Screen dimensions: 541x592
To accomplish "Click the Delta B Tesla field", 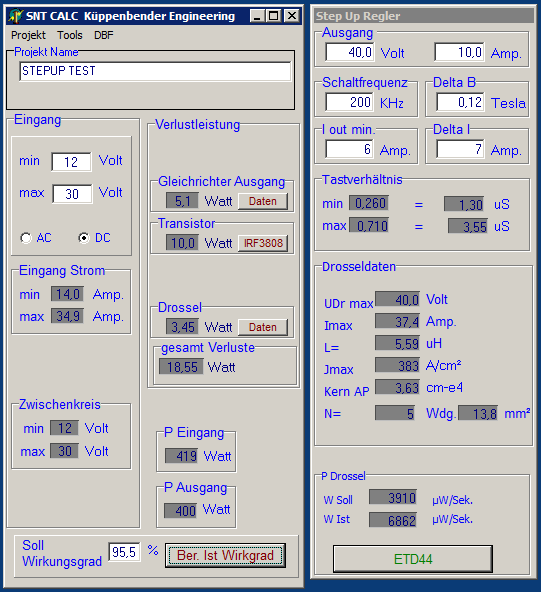I will pyautogui.click(x=460, y=102).
